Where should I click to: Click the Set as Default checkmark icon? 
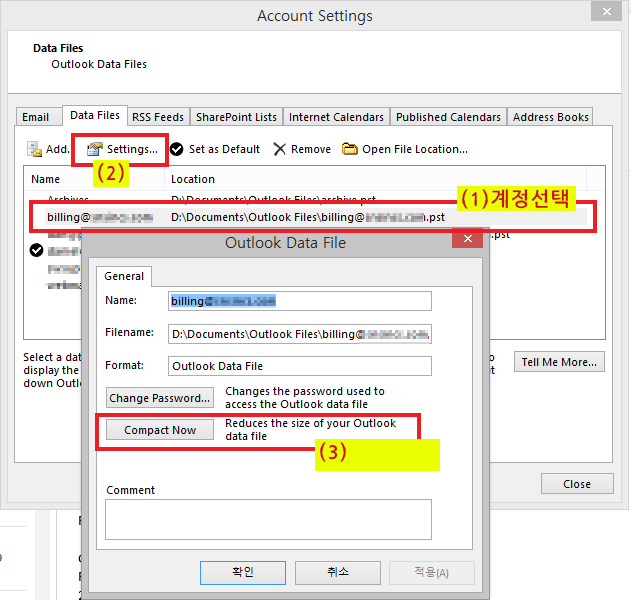click(176, 149)
